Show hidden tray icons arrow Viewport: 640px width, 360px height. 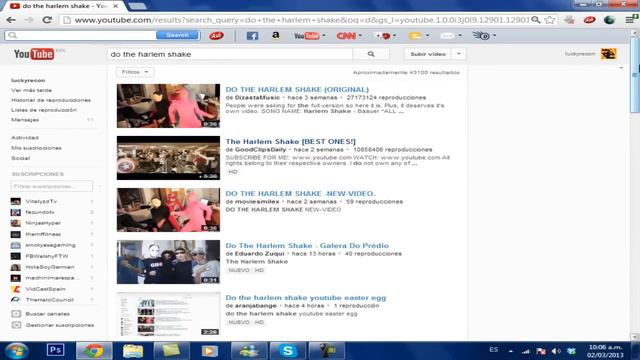click(511, 351)
